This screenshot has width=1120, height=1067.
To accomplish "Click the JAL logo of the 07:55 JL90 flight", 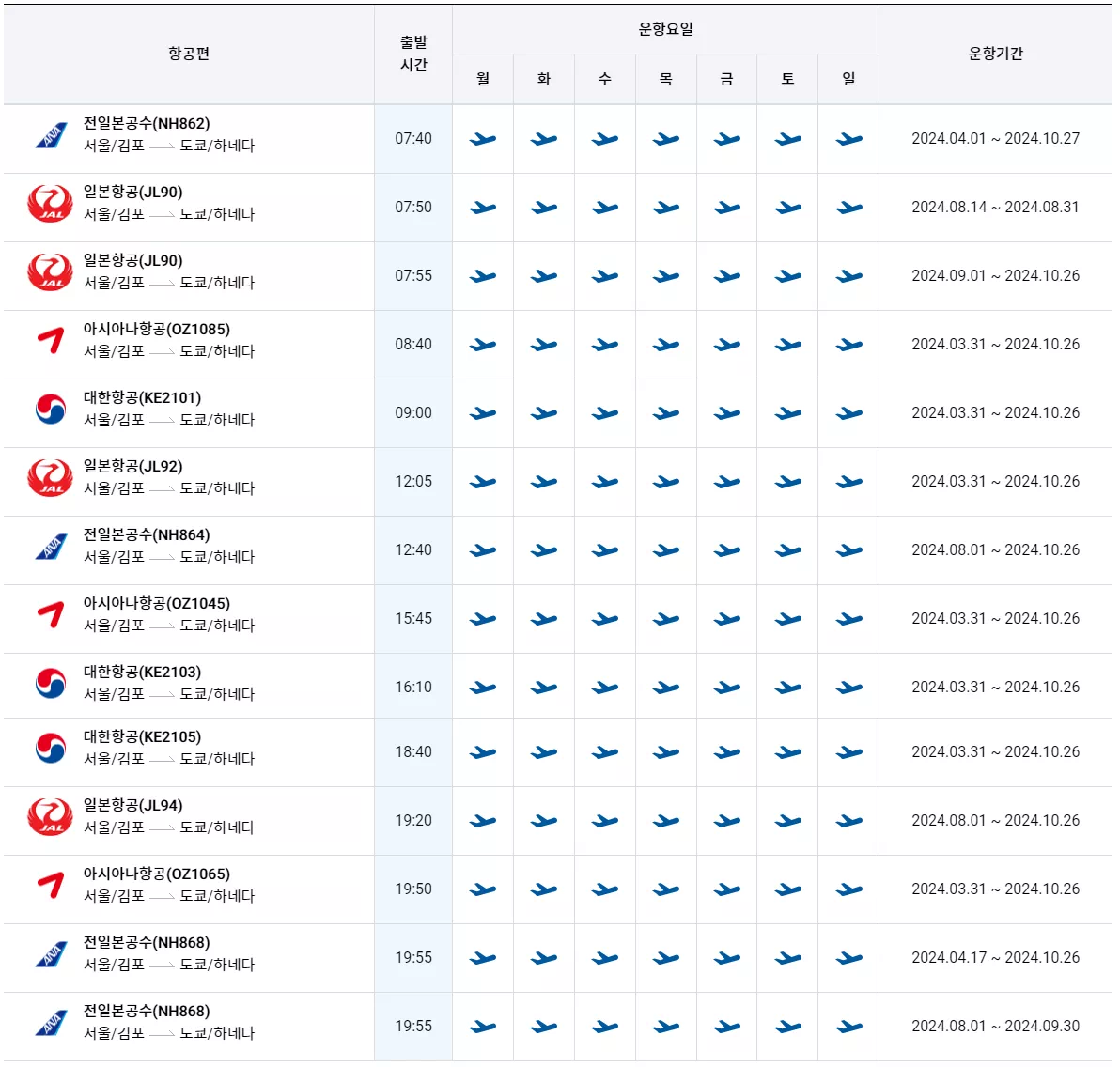I will coord(50,272).
